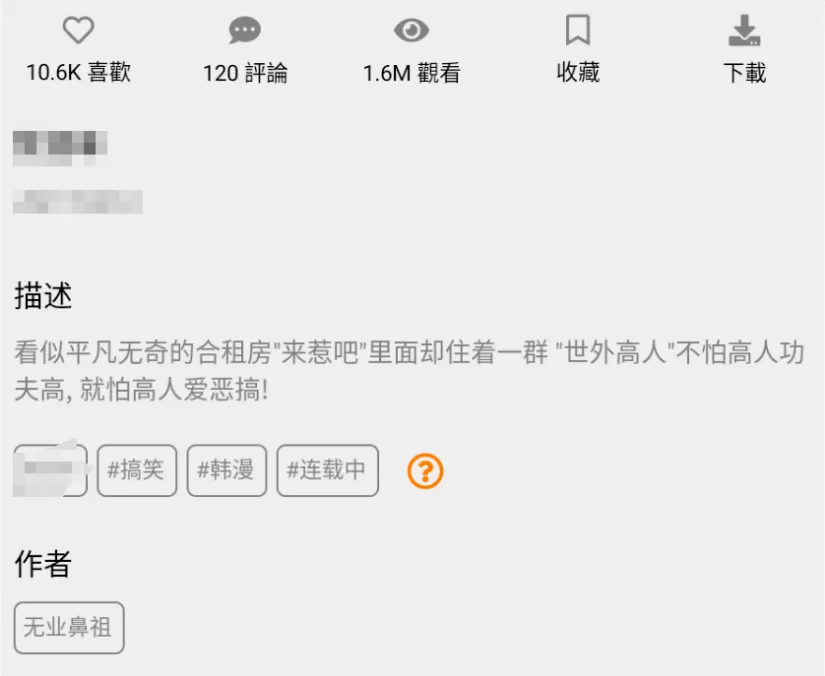
Task: Click the eye views icon
Action: click(411, 30)
